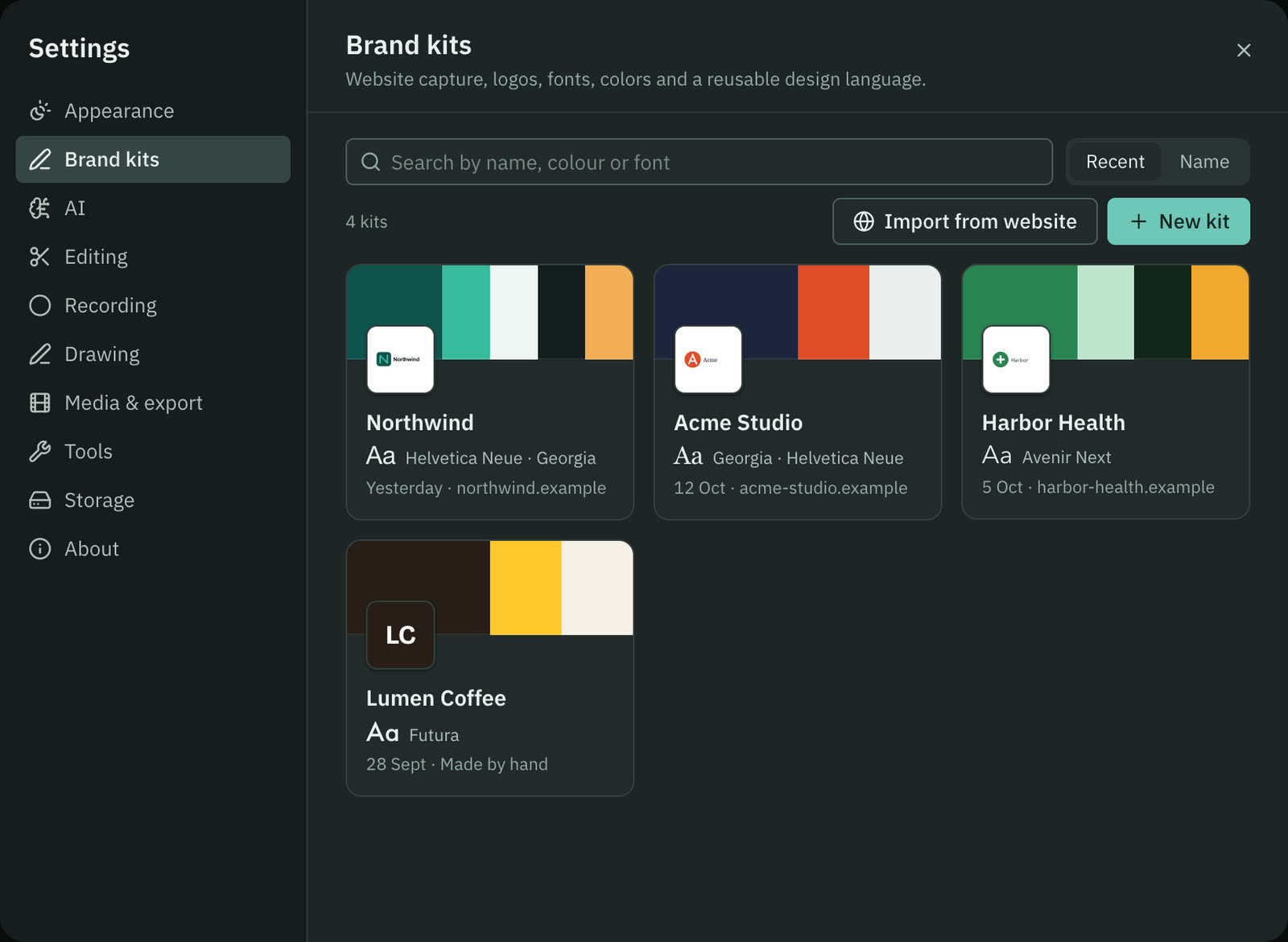
Task: Click 'harbor-health.example' source text
Action: tap(1125, 487)
